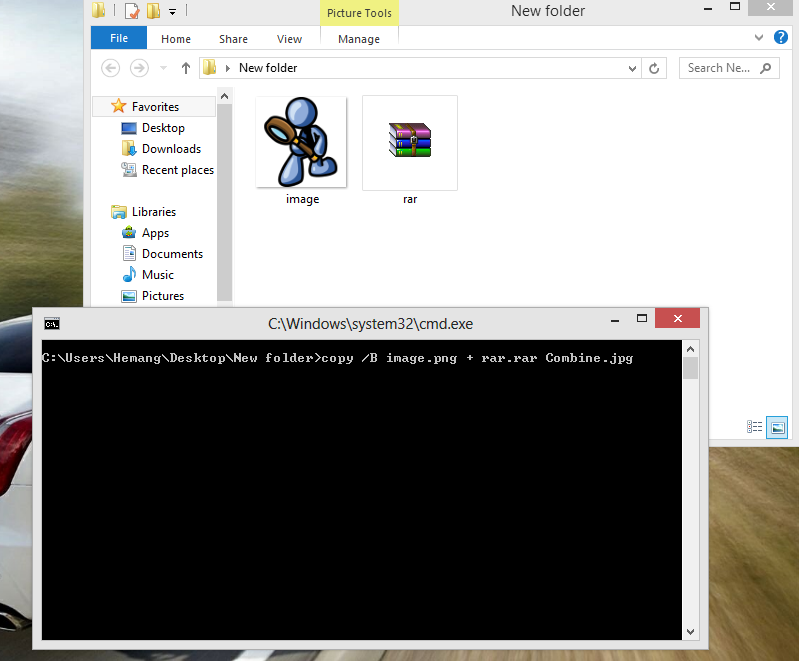The width and height of the screenshot is (799, 661).
Task: Click the cmd scrollbar thumb
Action: [690, 368]
